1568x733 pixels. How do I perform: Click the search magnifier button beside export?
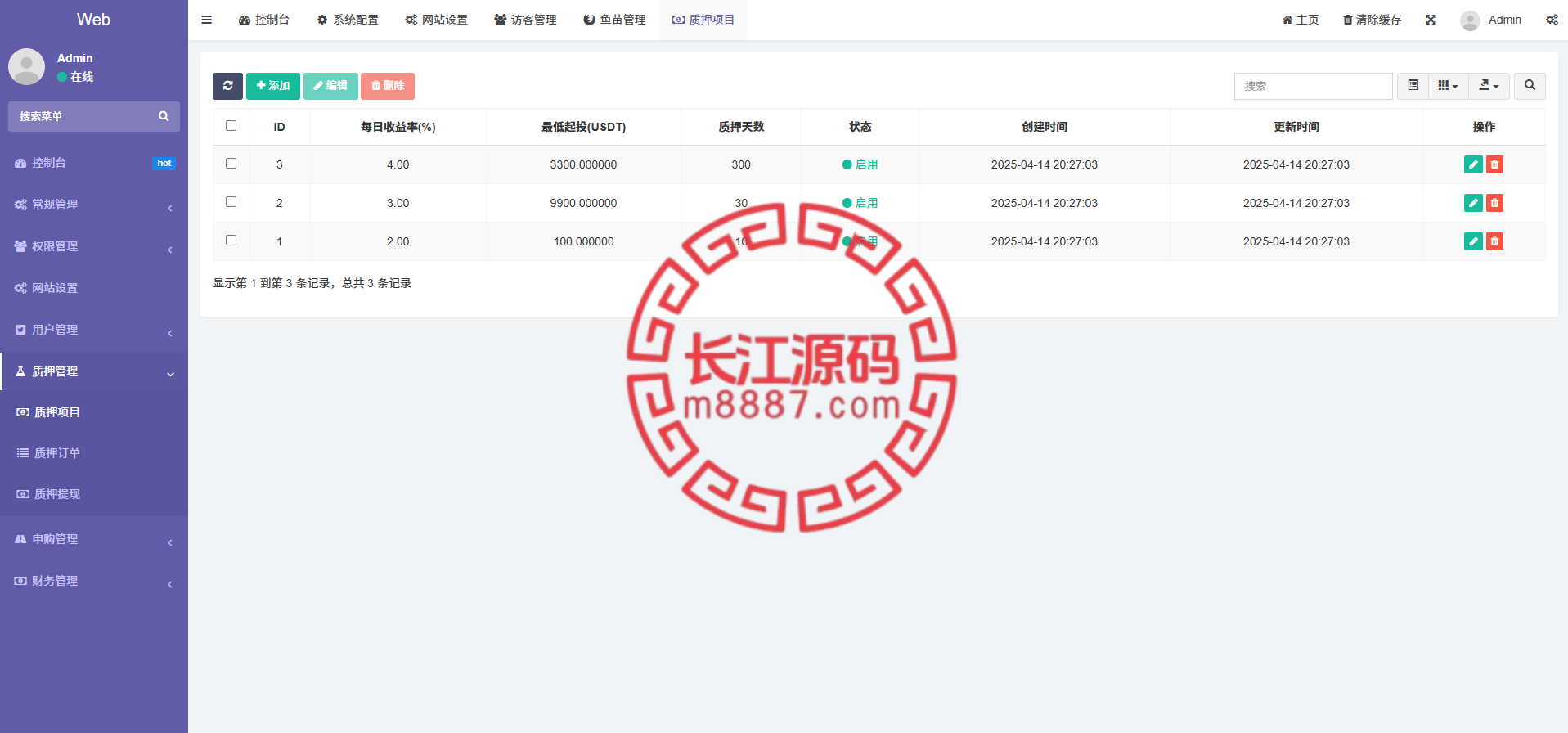pos(1530,86)
